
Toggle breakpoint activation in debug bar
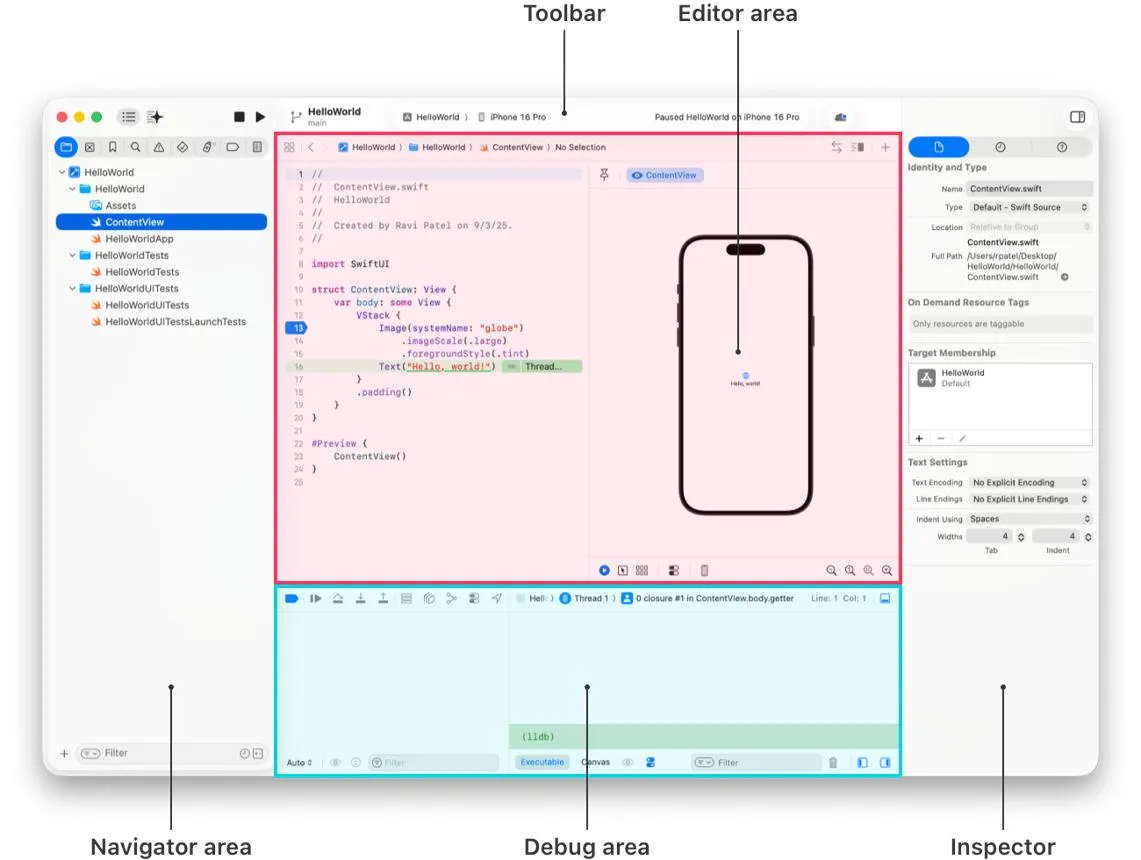[291, 598]
